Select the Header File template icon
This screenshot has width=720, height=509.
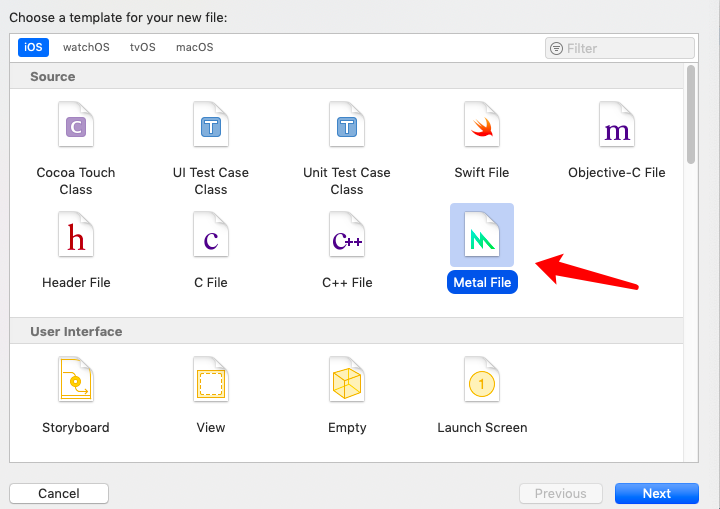[x=76, y=238]
